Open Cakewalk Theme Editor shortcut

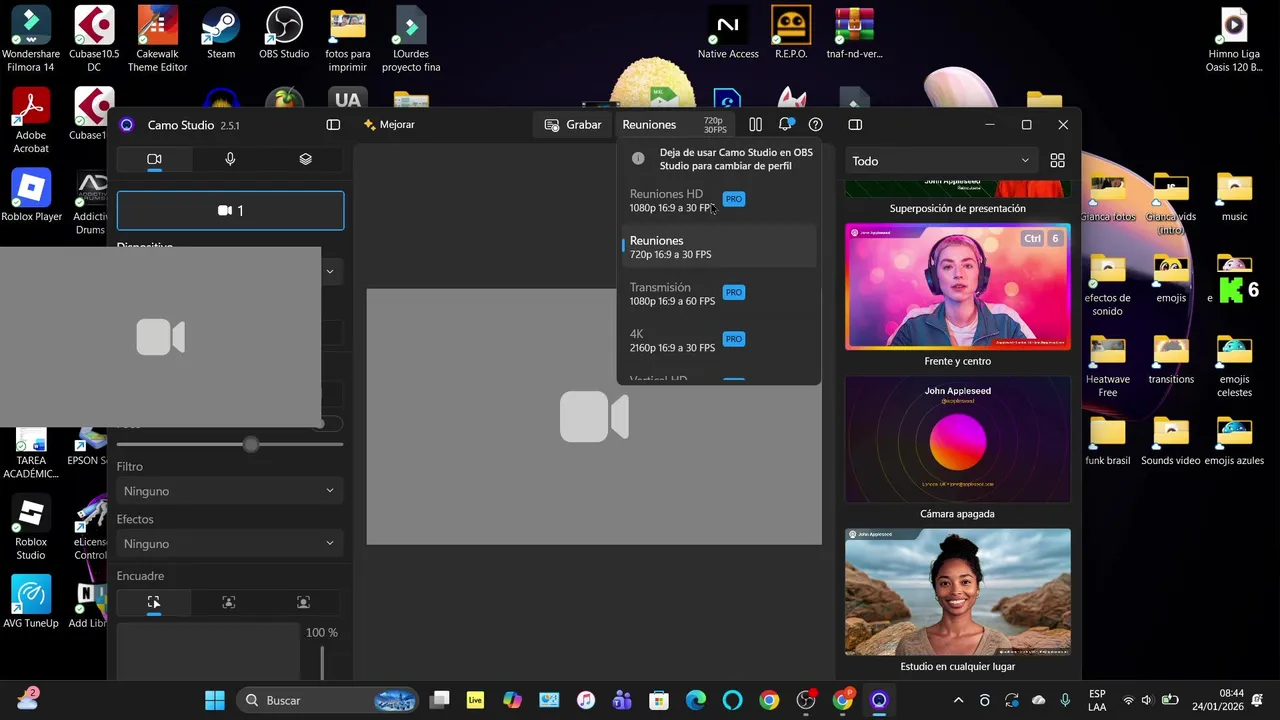coord(157,40)
